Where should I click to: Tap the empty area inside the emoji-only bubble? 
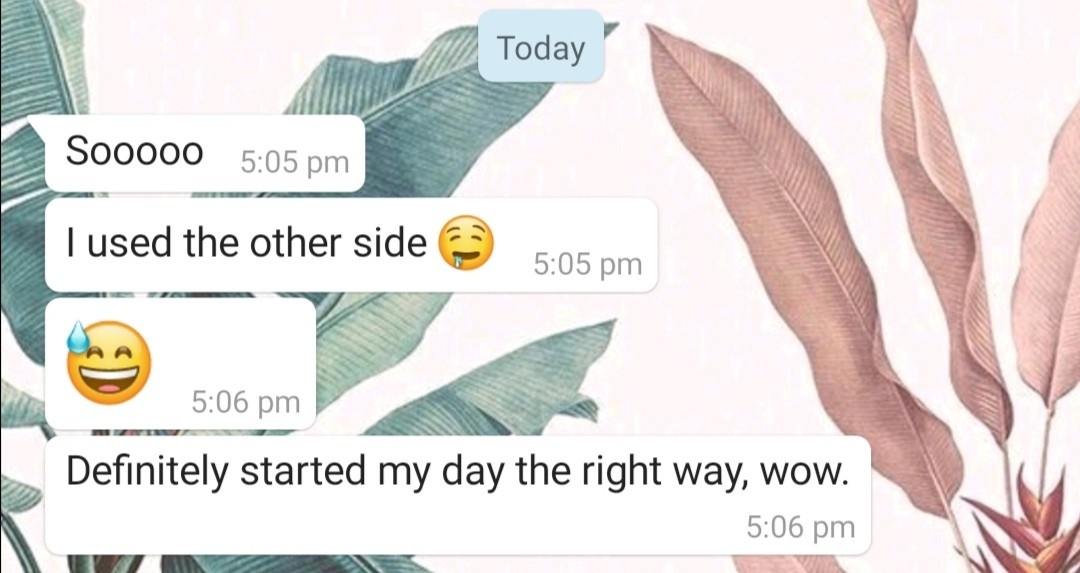234,344
